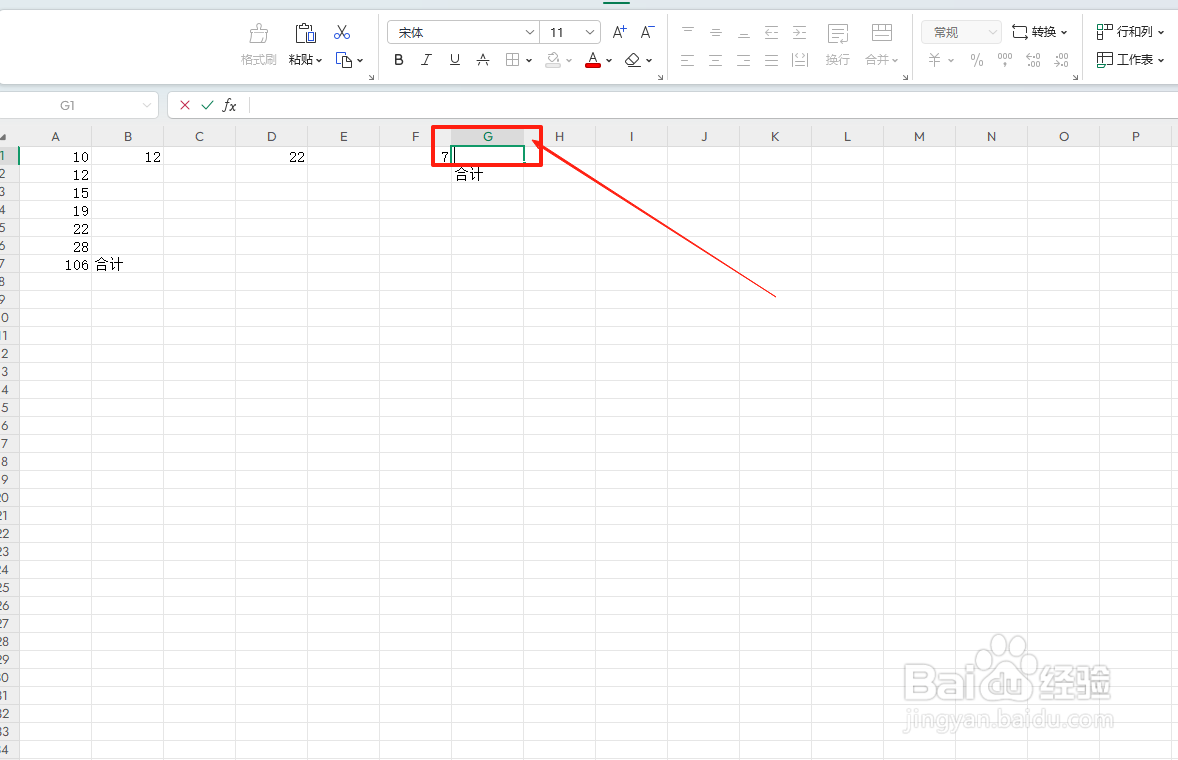The height and width of the screenshot is (760, 1178).
Task: Click the Middle Align icon
Action: click(715, 32)
